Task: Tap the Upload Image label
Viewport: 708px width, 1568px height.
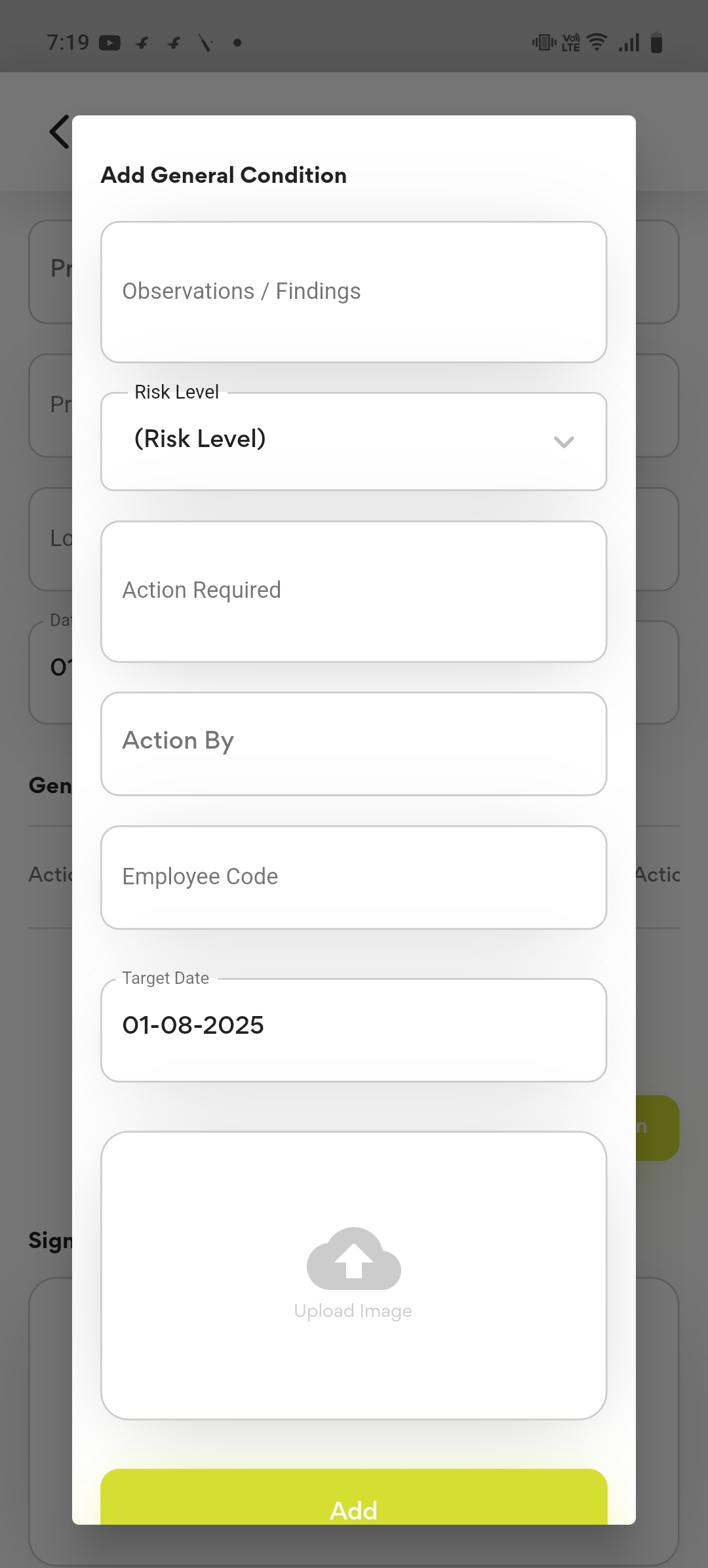Action: (353, 1311)
